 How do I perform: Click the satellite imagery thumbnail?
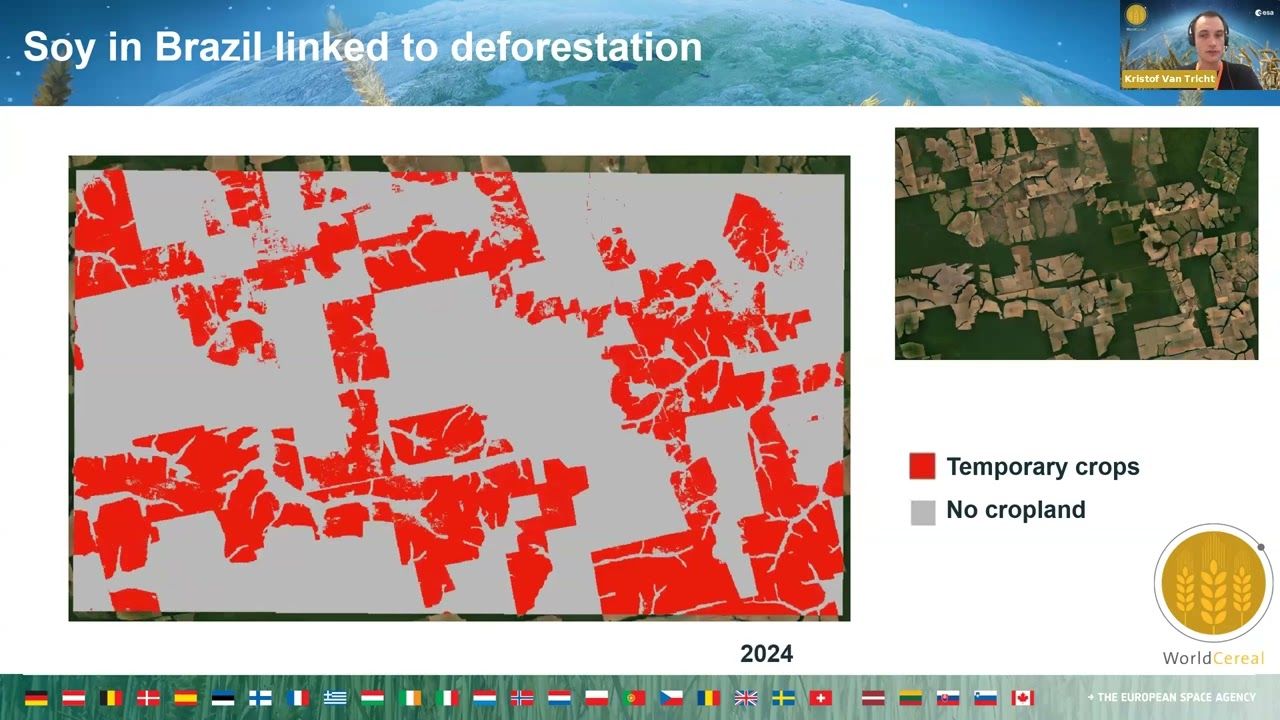(1076, 243)
